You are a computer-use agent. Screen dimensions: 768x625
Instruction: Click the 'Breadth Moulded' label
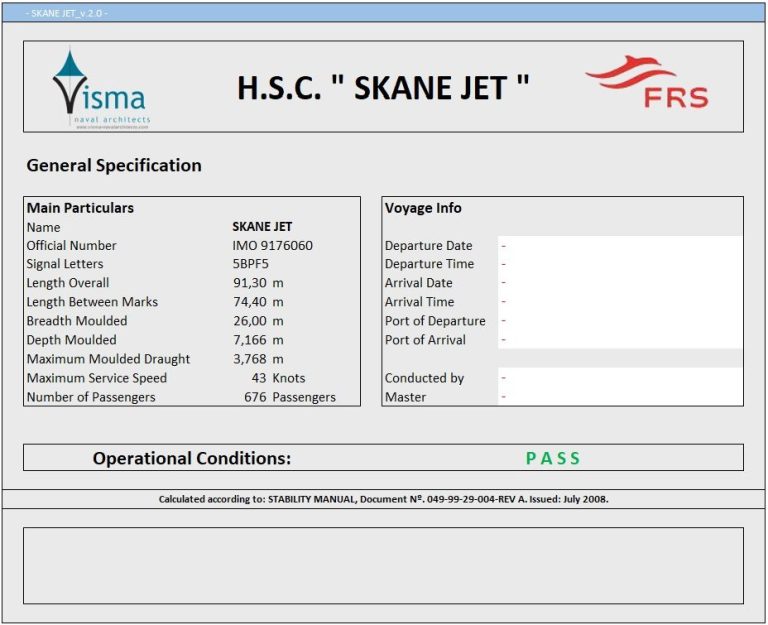pos(77,321)
